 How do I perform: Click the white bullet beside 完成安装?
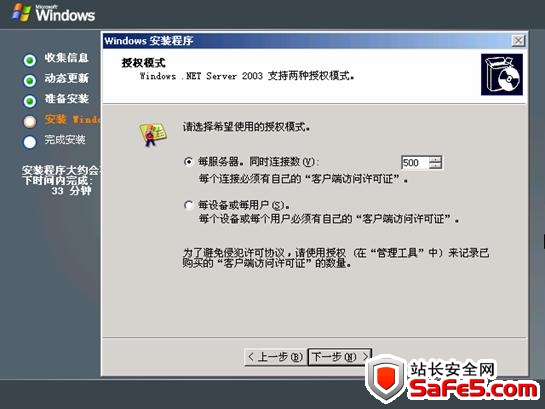pos(30,142)
